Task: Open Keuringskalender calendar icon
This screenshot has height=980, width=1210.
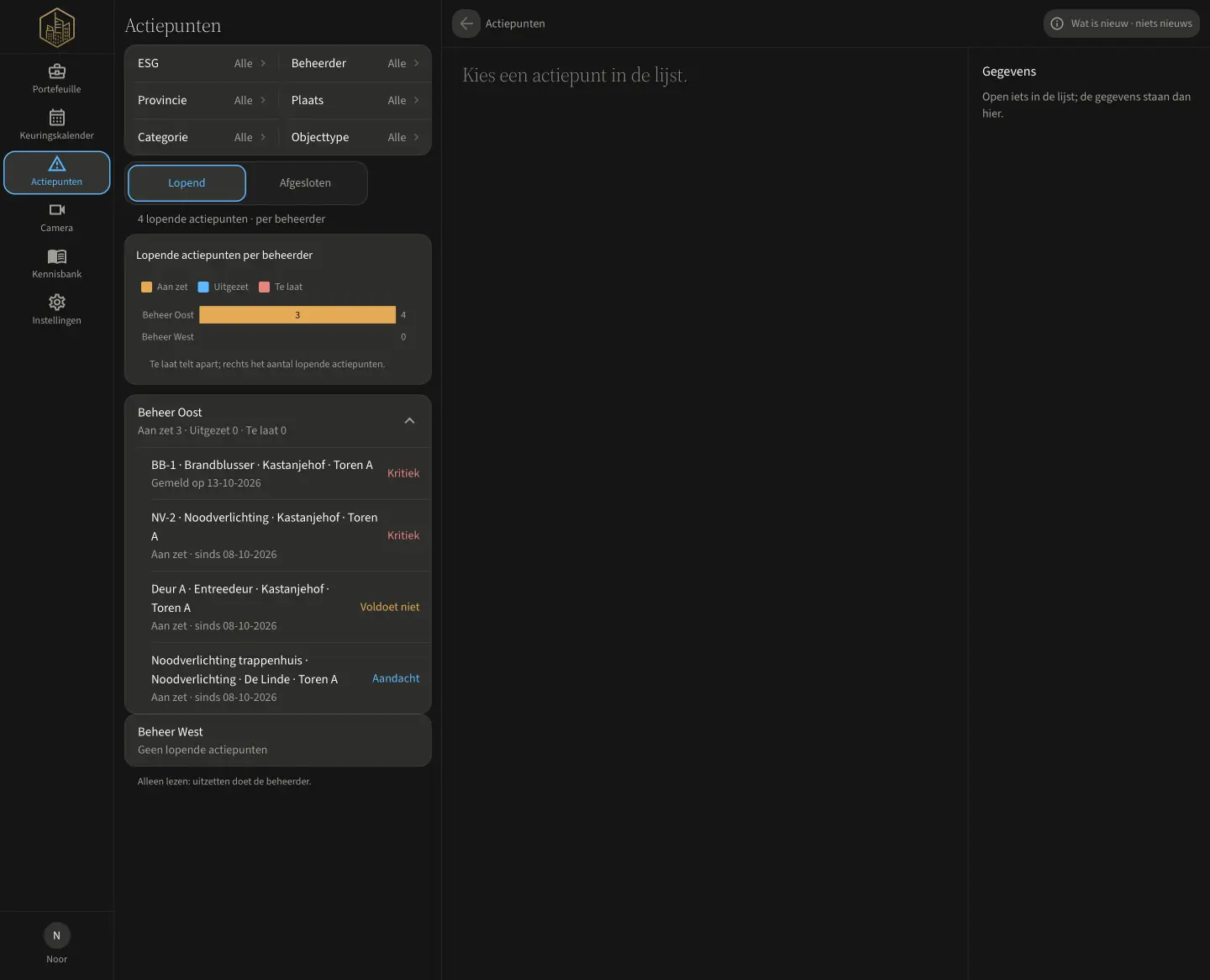Action: point(57,118)
